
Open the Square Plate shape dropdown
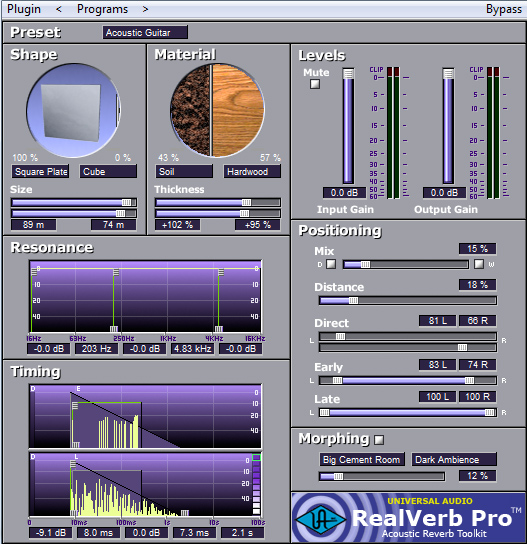coord(40,171)
